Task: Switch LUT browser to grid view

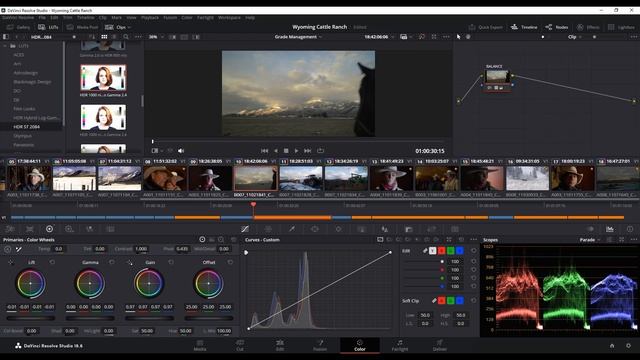Action: point(104,37)
